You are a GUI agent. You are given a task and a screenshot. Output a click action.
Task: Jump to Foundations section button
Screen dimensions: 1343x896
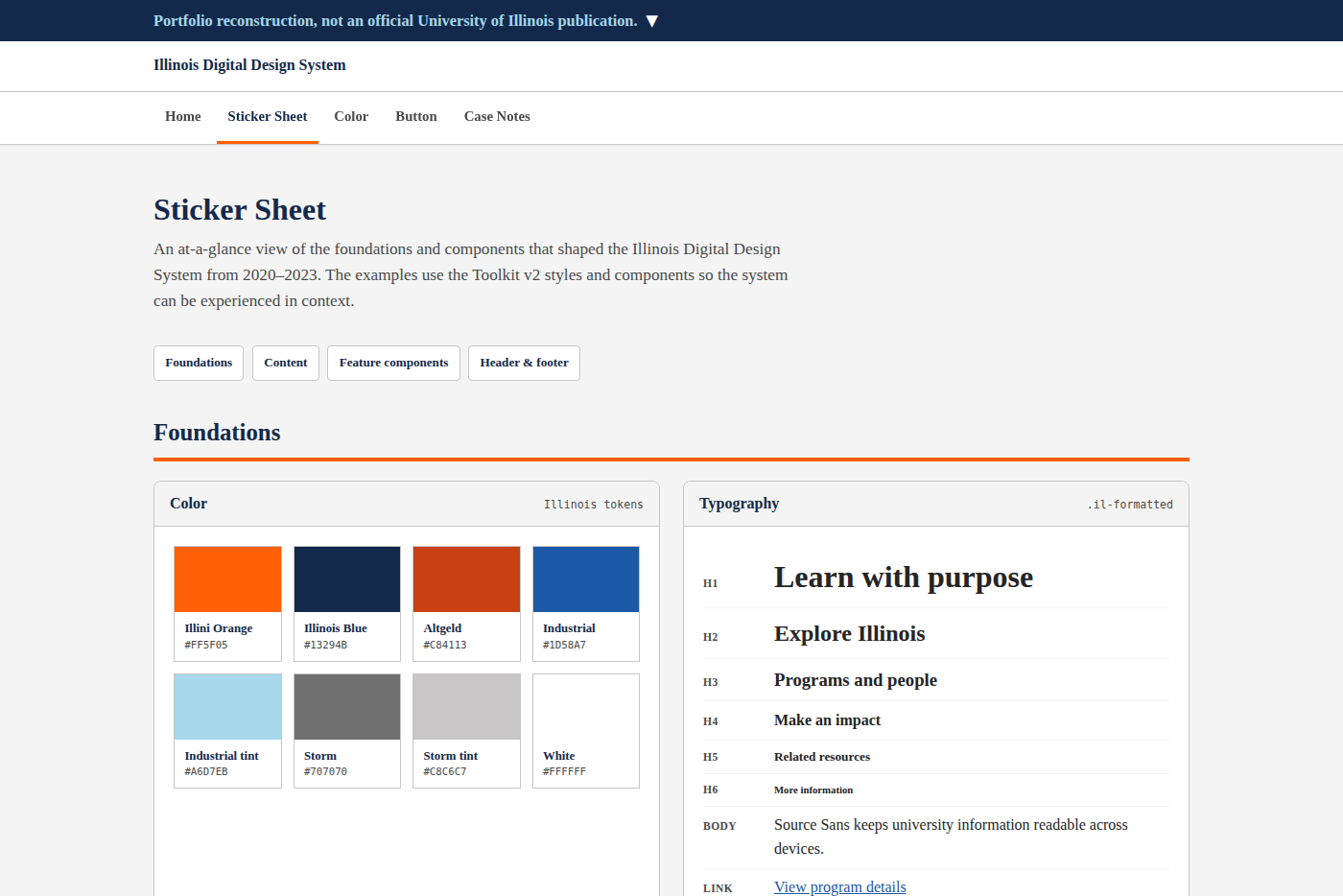199,363
